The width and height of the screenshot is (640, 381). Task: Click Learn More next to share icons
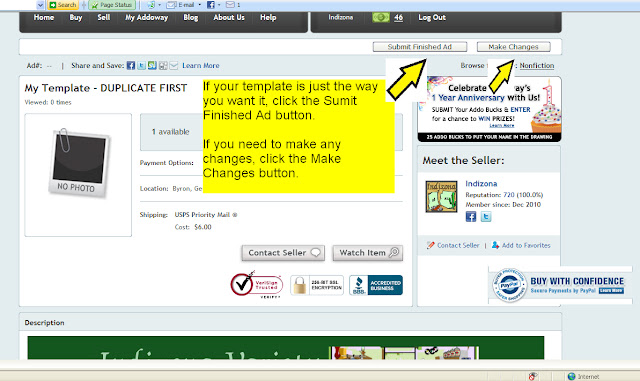(x=201, y=66)
